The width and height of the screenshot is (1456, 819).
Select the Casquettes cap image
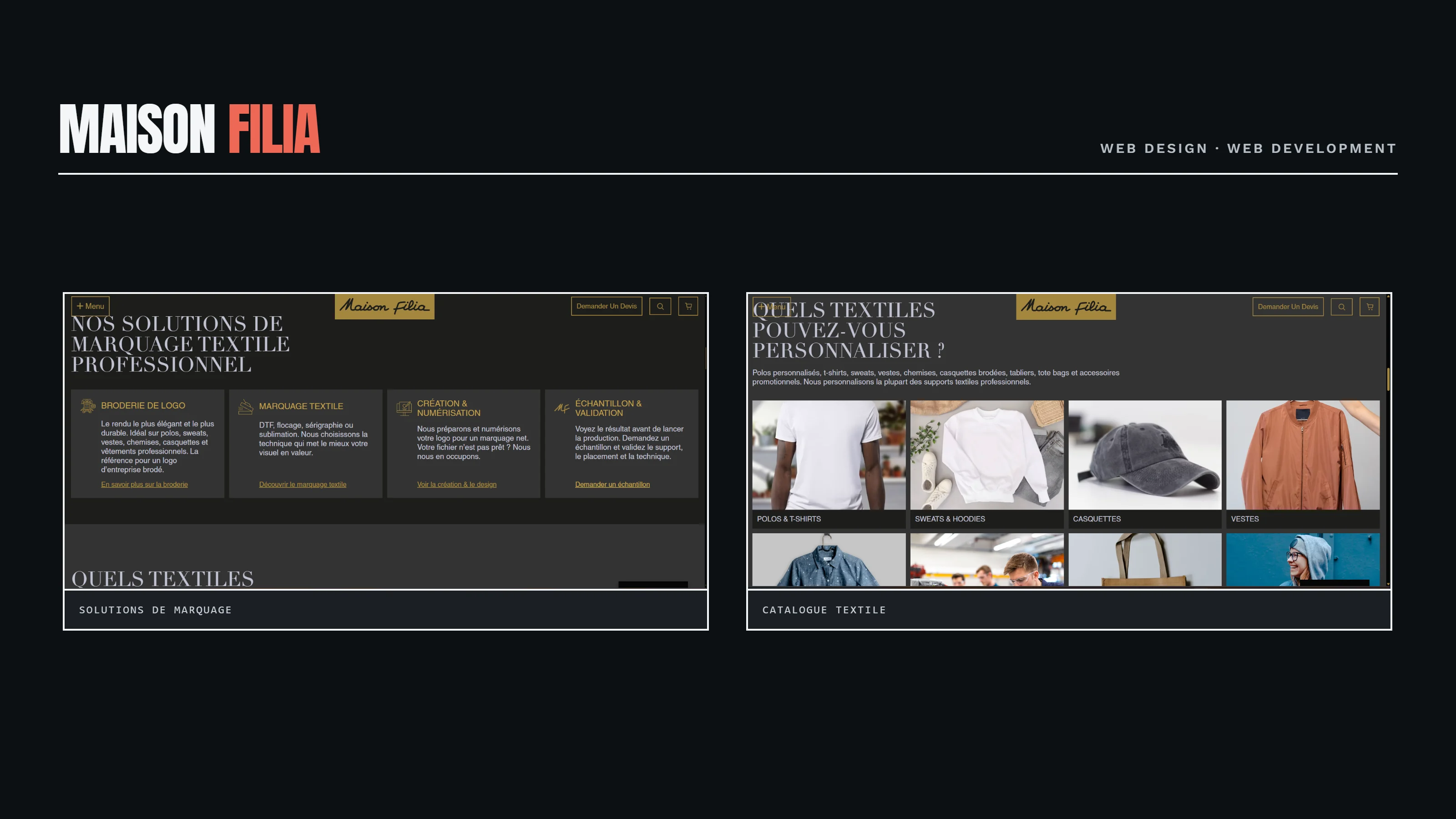pos(1145,455)
